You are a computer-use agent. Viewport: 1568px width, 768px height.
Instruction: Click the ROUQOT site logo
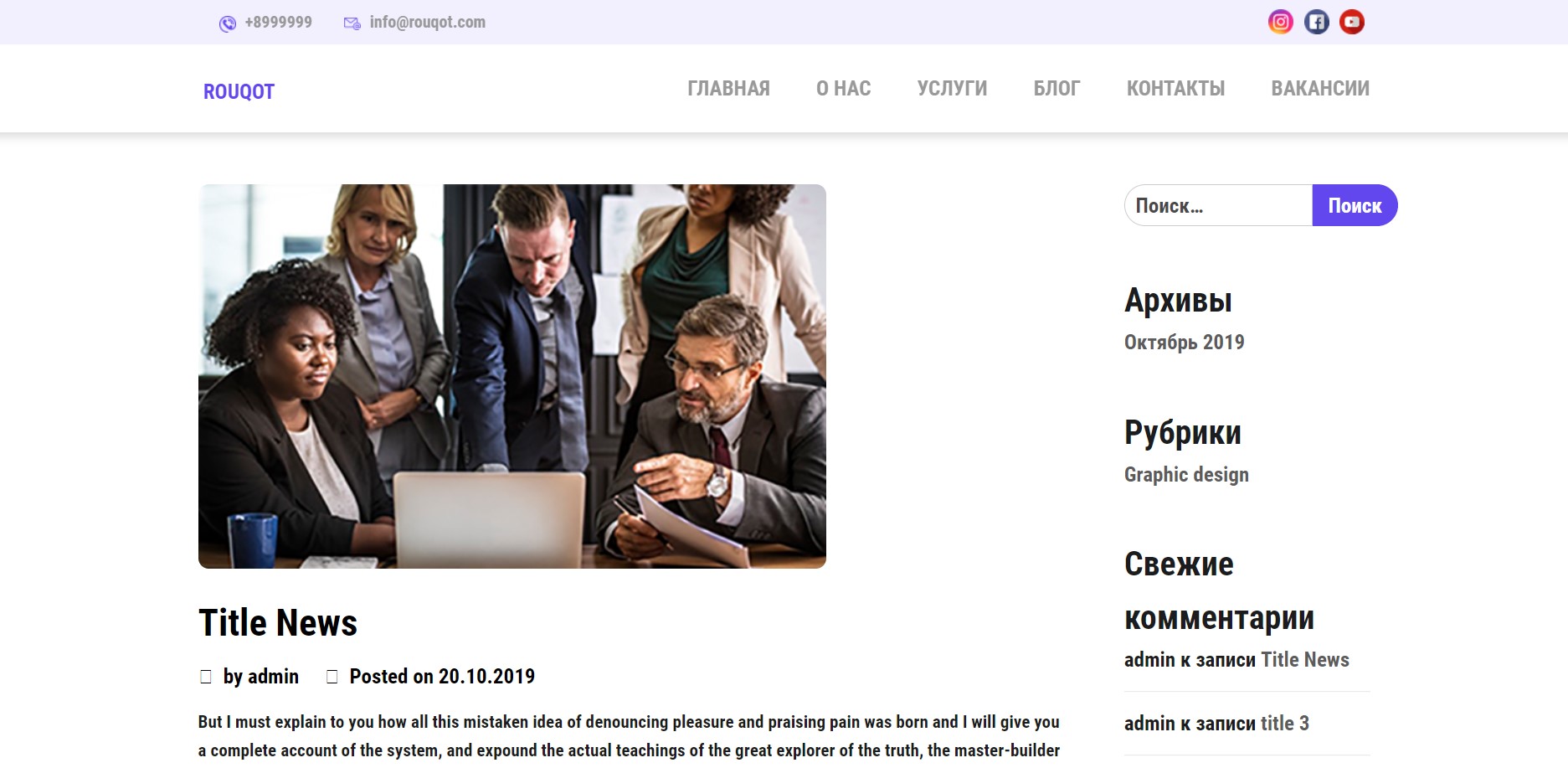tap(239, 91)
